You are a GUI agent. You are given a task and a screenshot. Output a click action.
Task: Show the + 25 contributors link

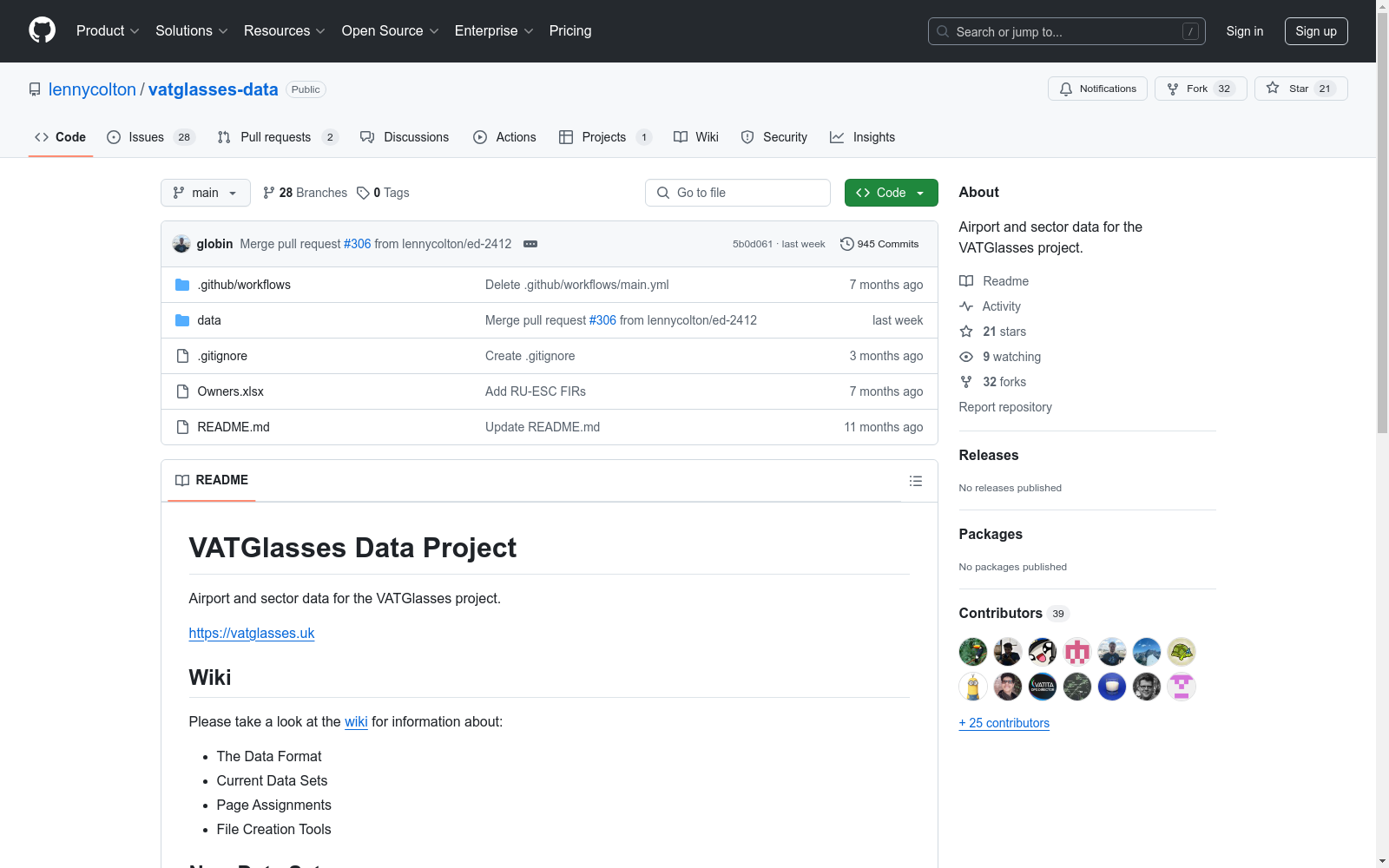tap(1004, 723)
